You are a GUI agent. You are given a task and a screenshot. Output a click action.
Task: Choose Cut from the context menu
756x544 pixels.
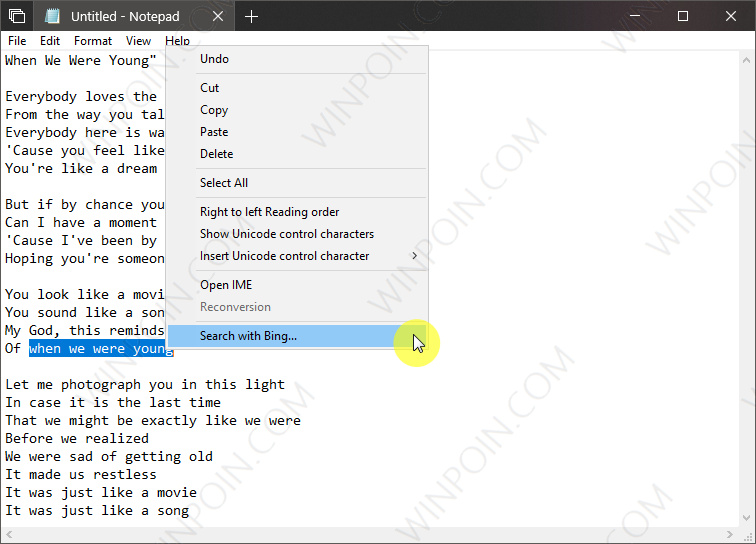point(297,88)
